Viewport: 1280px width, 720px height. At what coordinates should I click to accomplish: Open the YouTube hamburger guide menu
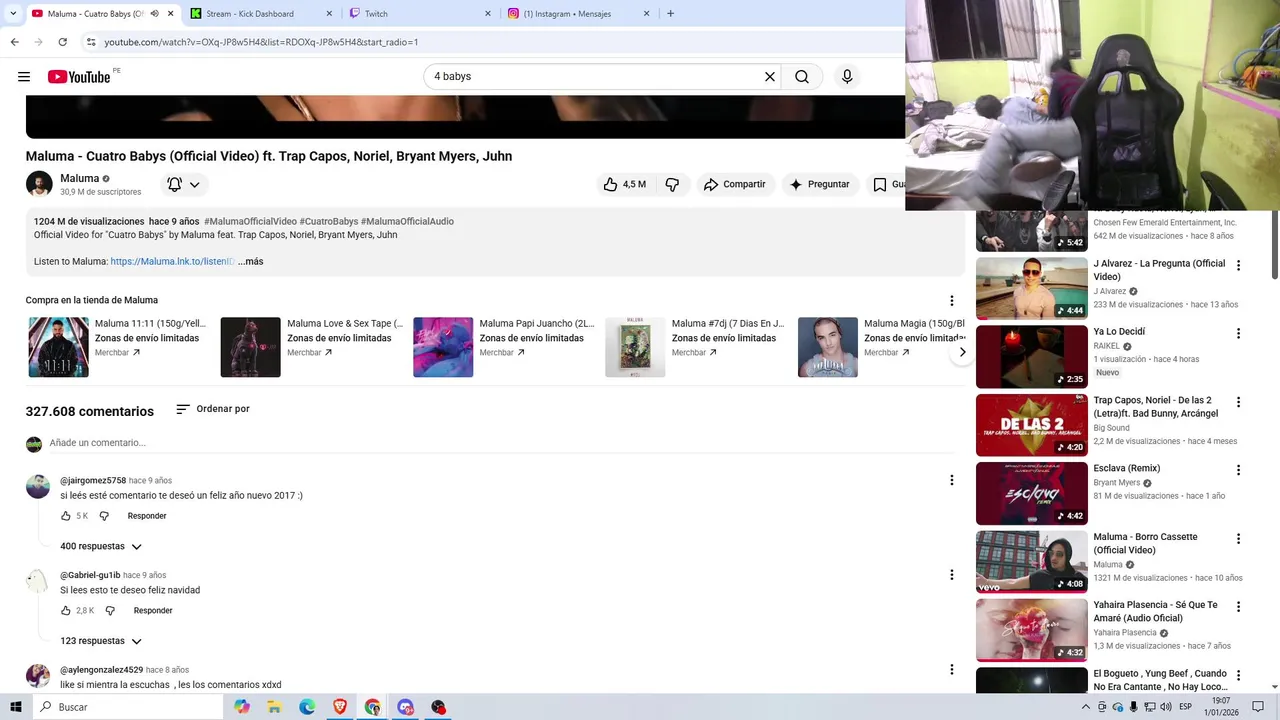coord(24,77)
